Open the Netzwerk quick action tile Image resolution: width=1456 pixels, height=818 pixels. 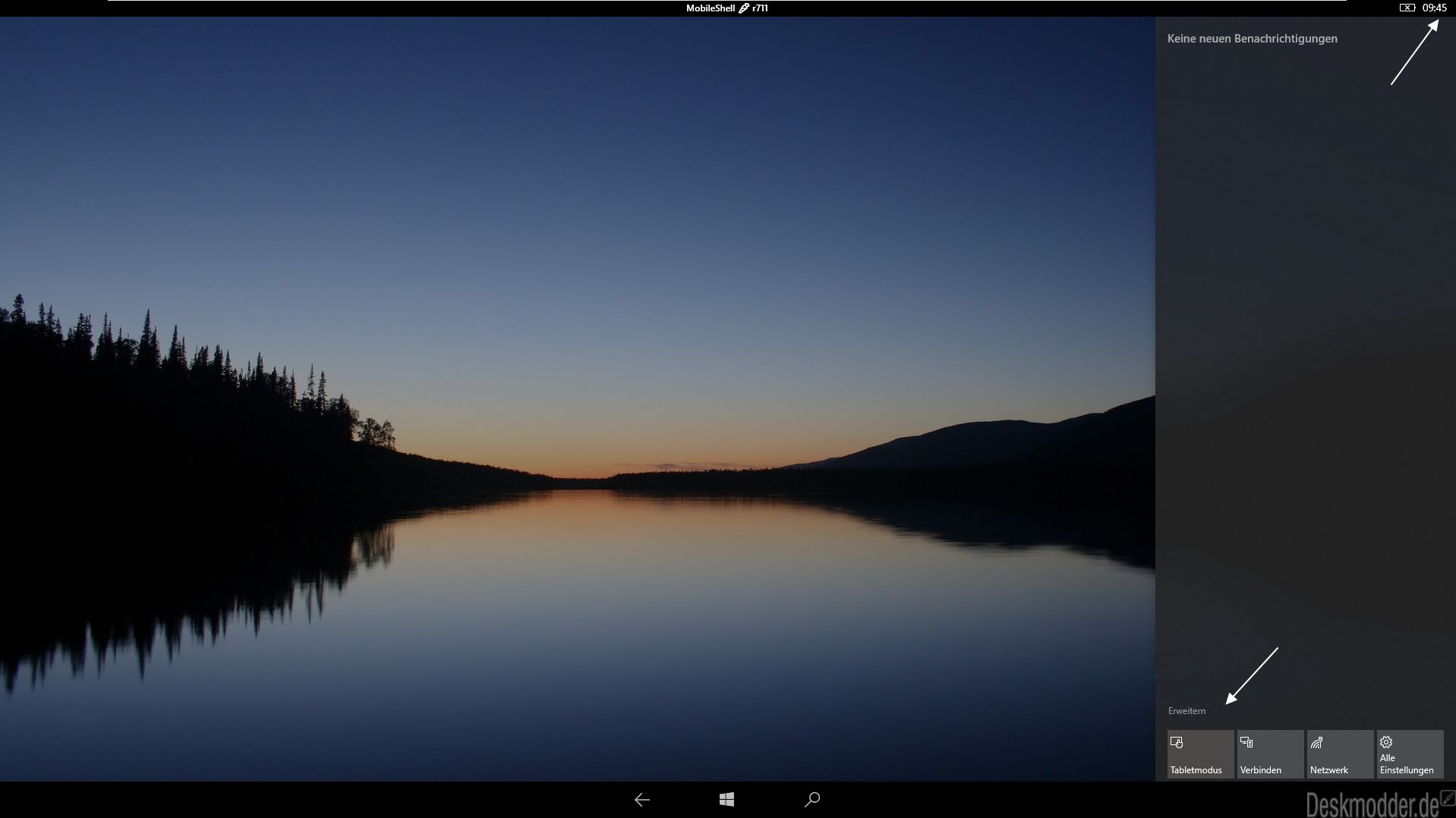pos(1340,754)
